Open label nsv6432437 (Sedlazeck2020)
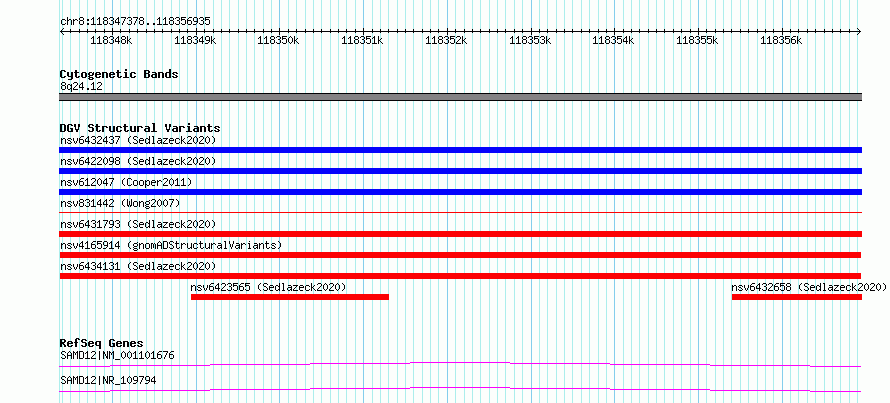890x403 pixels. click(x=138, y=140)
